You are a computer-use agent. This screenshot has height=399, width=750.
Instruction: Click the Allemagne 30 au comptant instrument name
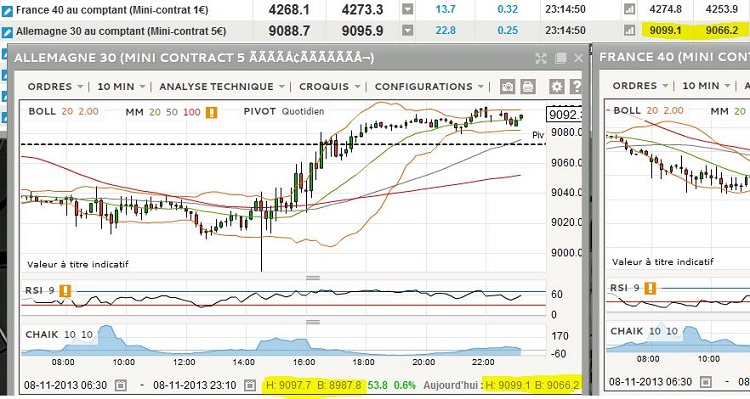(121, 32)
